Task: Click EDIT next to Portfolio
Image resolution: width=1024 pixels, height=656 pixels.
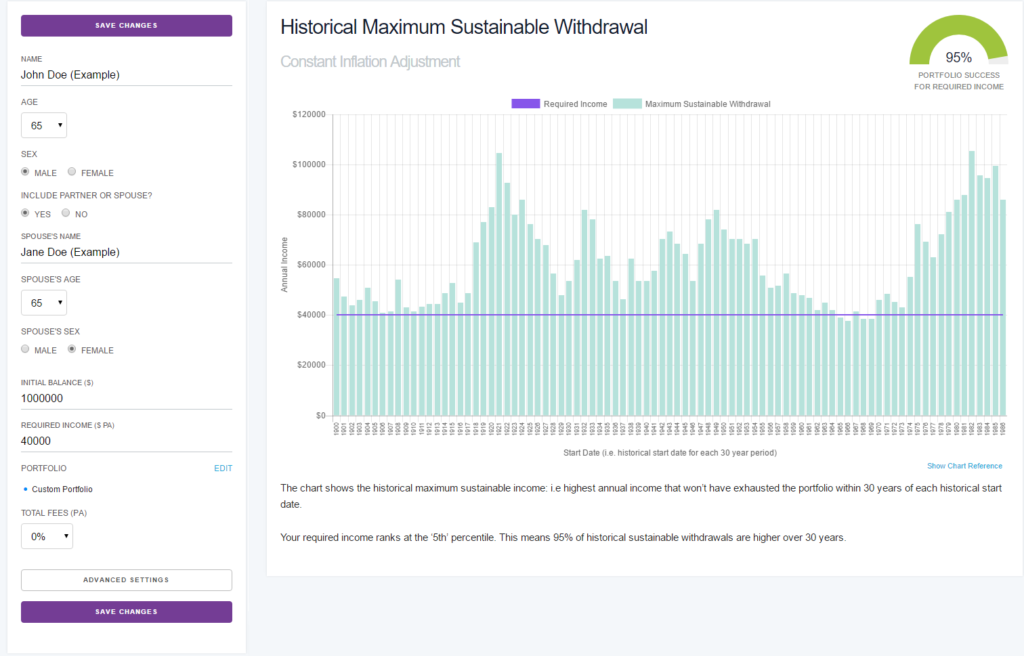Action: [223, 467]
